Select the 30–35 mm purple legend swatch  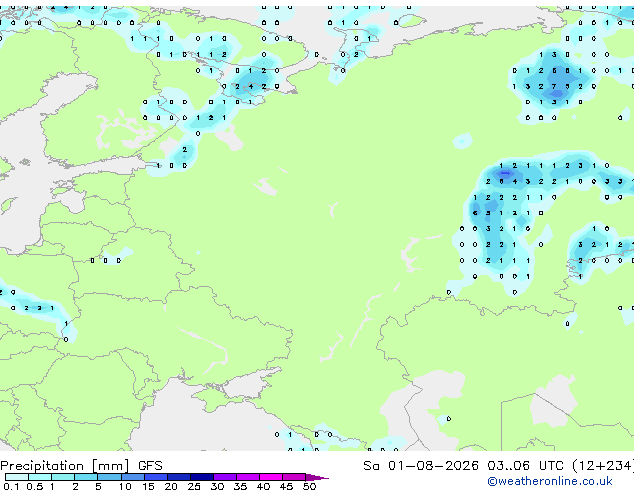(x=225, y=477)
